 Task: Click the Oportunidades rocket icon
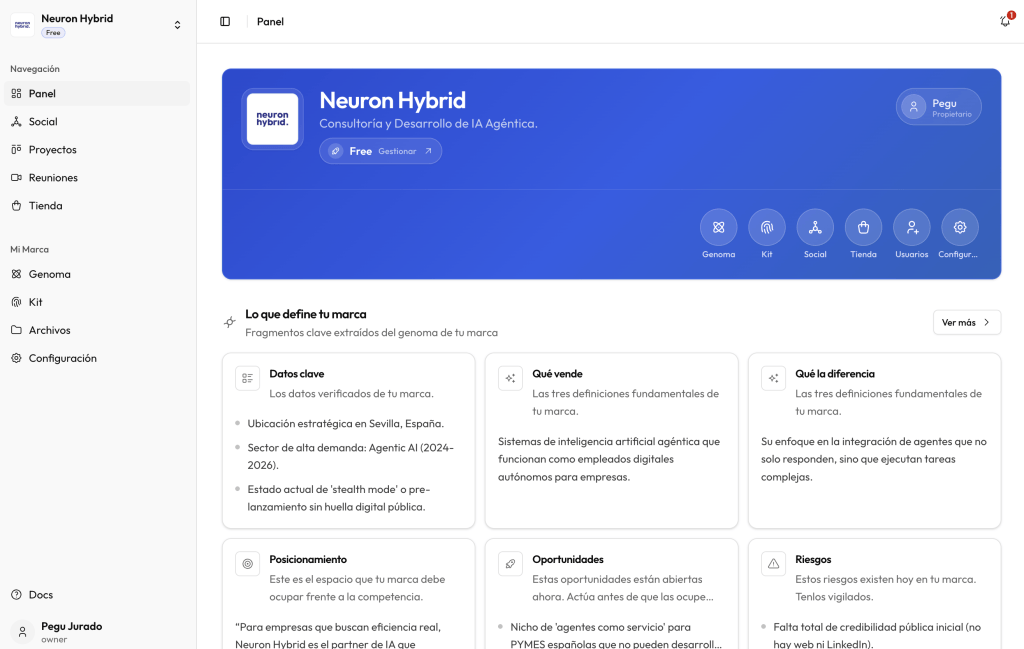coord(510,563)
